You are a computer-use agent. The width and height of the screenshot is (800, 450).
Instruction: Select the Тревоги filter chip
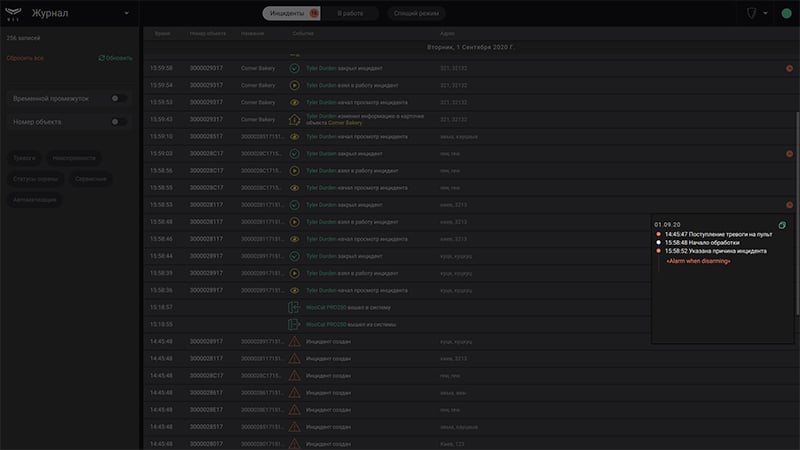tap(24, 158)
